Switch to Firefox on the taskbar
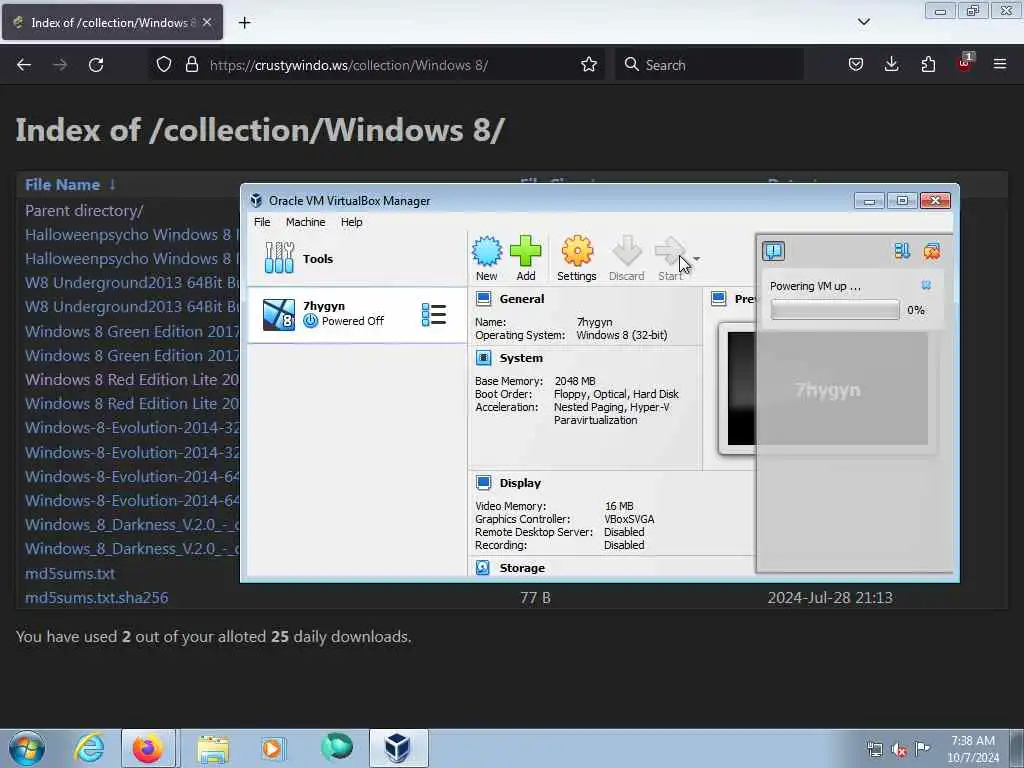Screen dimensions: 1024x768 (x=148, y=748)
